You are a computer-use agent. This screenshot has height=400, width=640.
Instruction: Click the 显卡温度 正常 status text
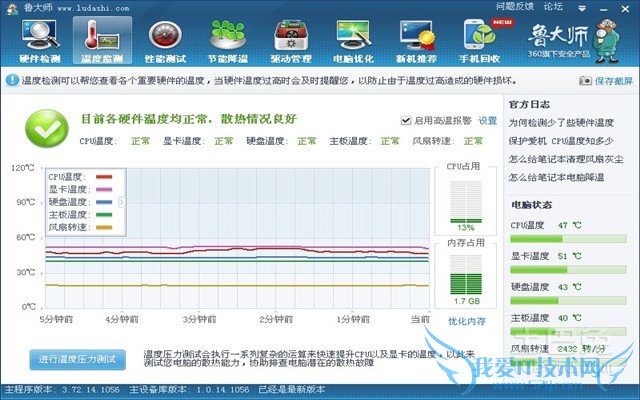click(x=224, y=141)
